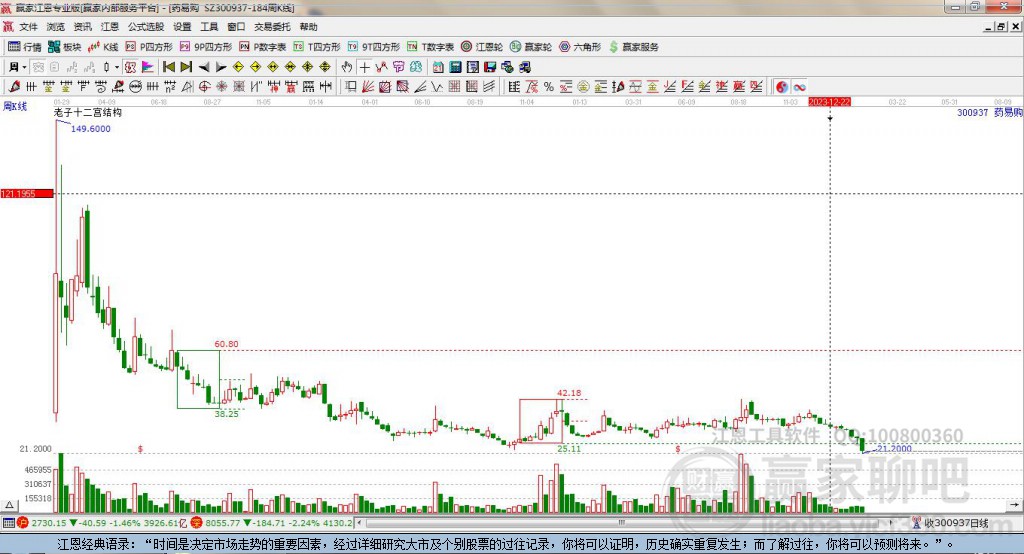Open 六角形 hexagon tool
The height and width of the screenshot is (554, 1024).
[580, 47]
